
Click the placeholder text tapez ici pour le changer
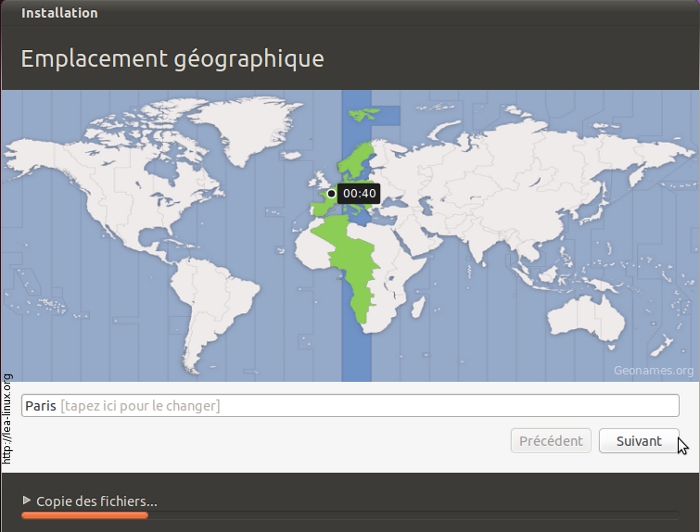[140, 405]
